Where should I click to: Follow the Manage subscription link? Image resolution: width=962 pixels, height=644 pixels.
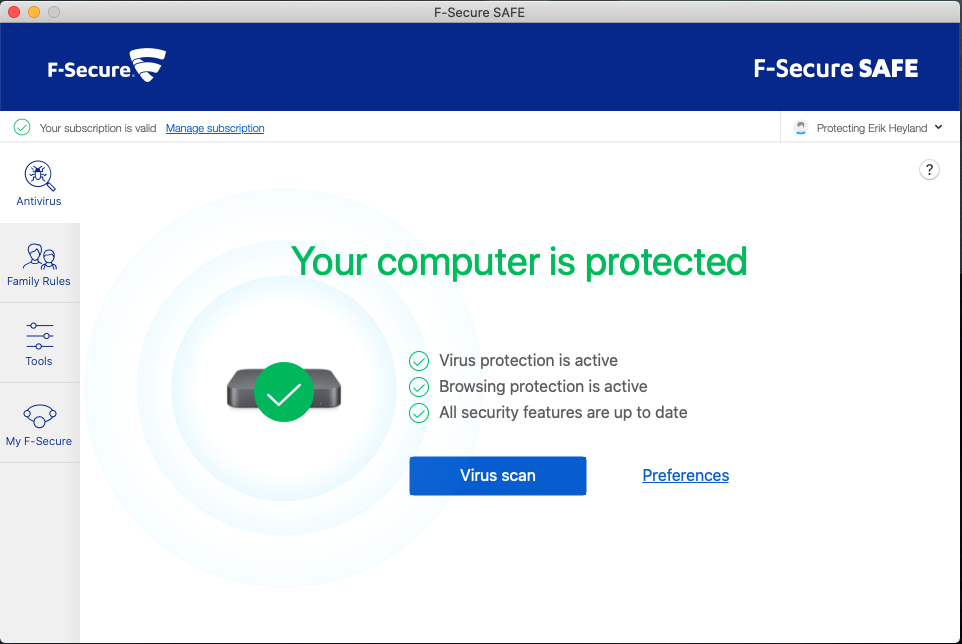(x=215, y=128)
